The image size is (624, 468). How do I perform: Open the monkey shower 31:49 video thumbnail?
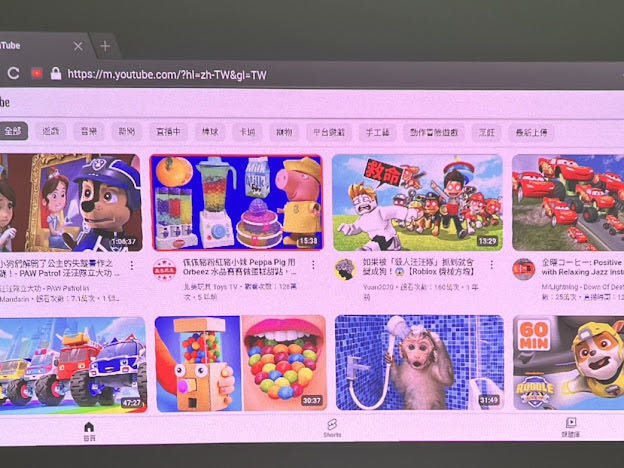(419, 363)
